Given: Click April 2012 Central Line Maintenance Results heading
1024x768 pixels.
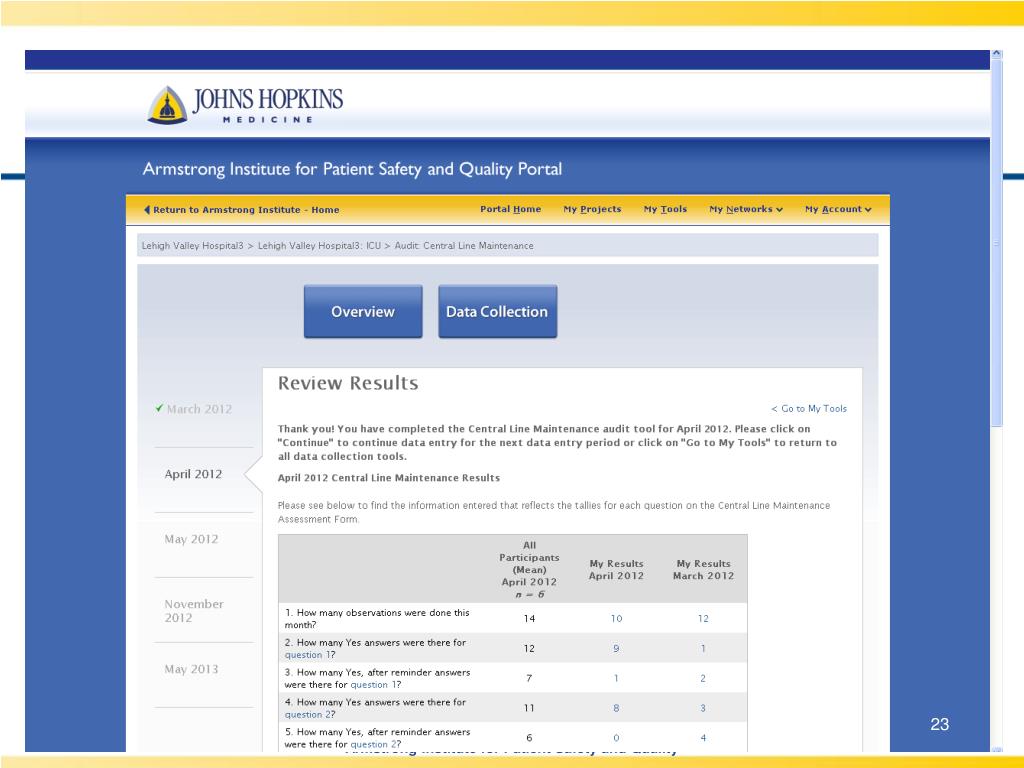Looking at the screenshot, I should (x=389, y=478).
